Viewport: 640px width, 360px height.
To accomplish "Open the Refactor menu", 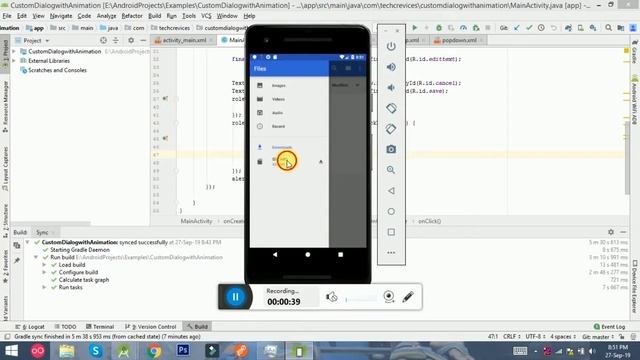I will point(132,16).
